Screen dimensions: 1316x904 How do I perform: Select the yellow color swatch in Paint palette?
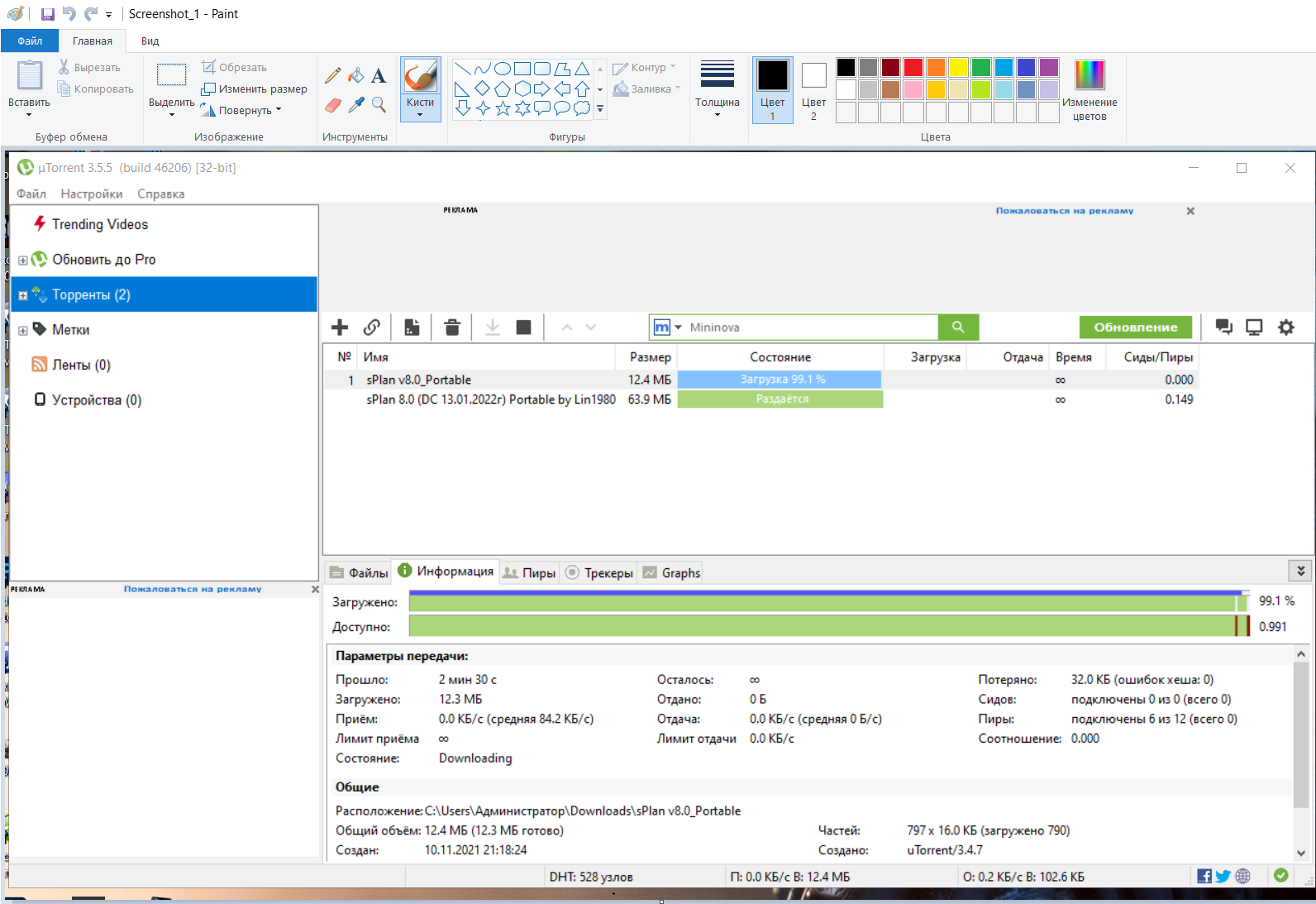pos(958,67)
